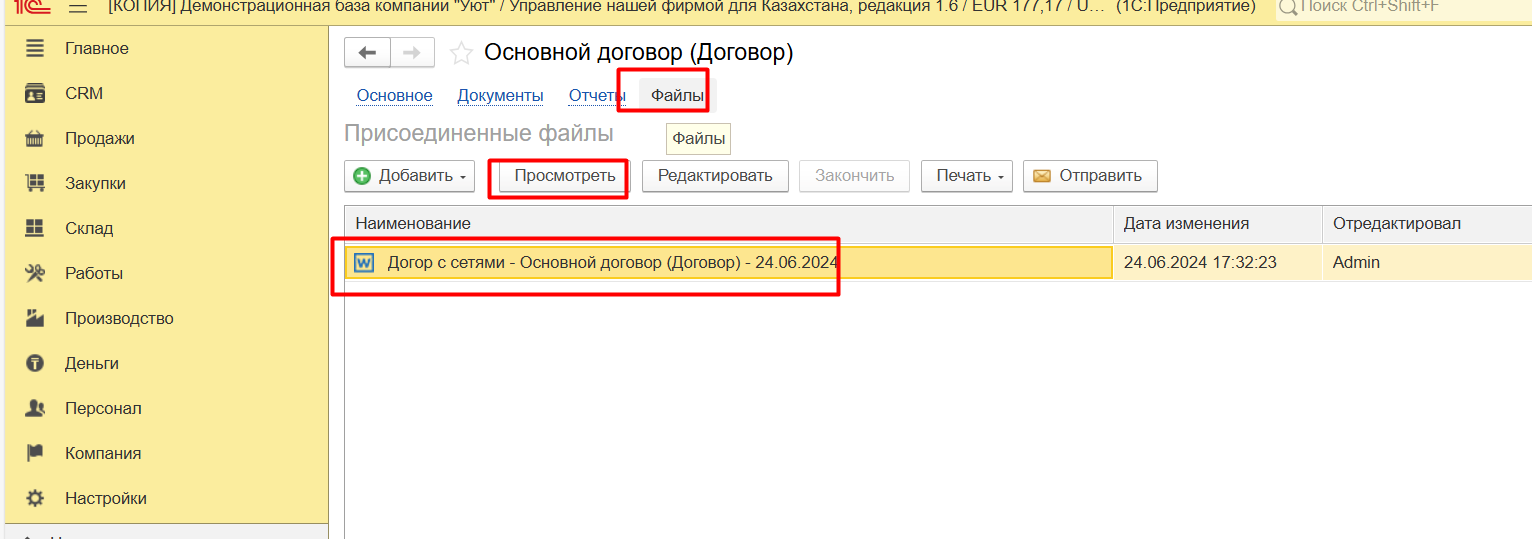Click the Главное section label
Screen dimensions: 1532x539
tap(97, 49)
